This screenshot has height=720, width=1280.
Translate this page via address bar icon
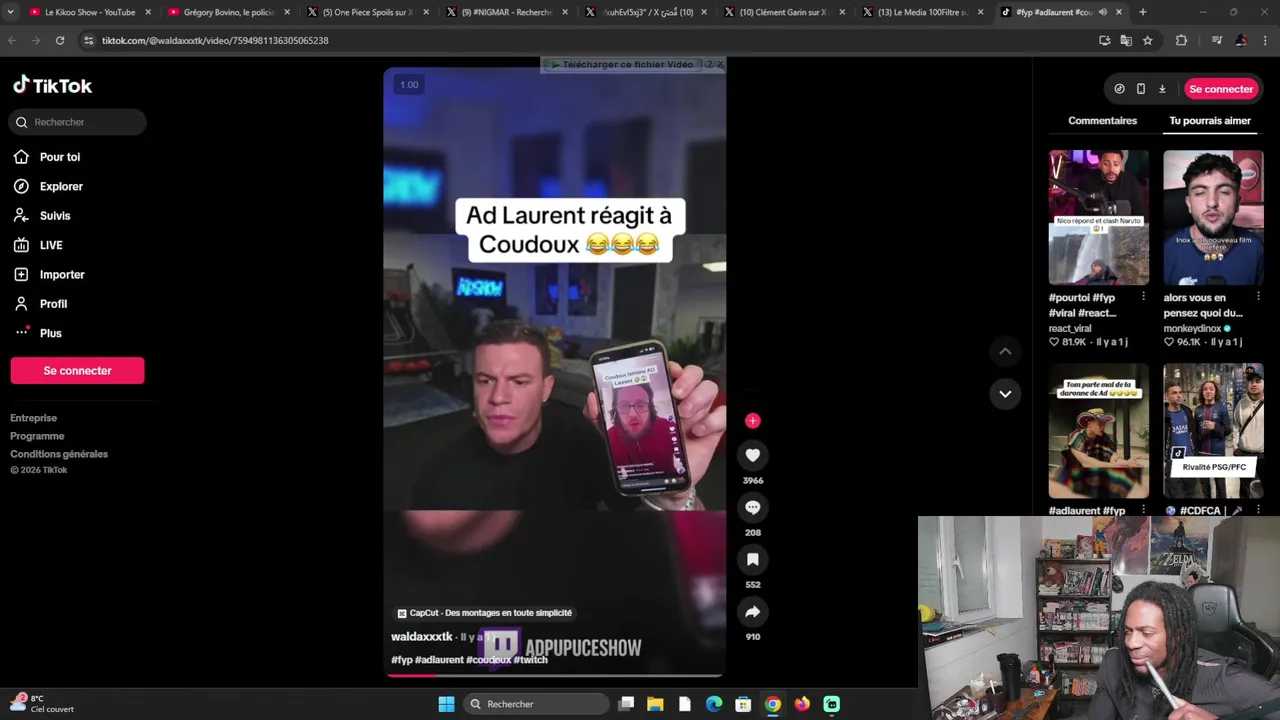(1126, 40)
